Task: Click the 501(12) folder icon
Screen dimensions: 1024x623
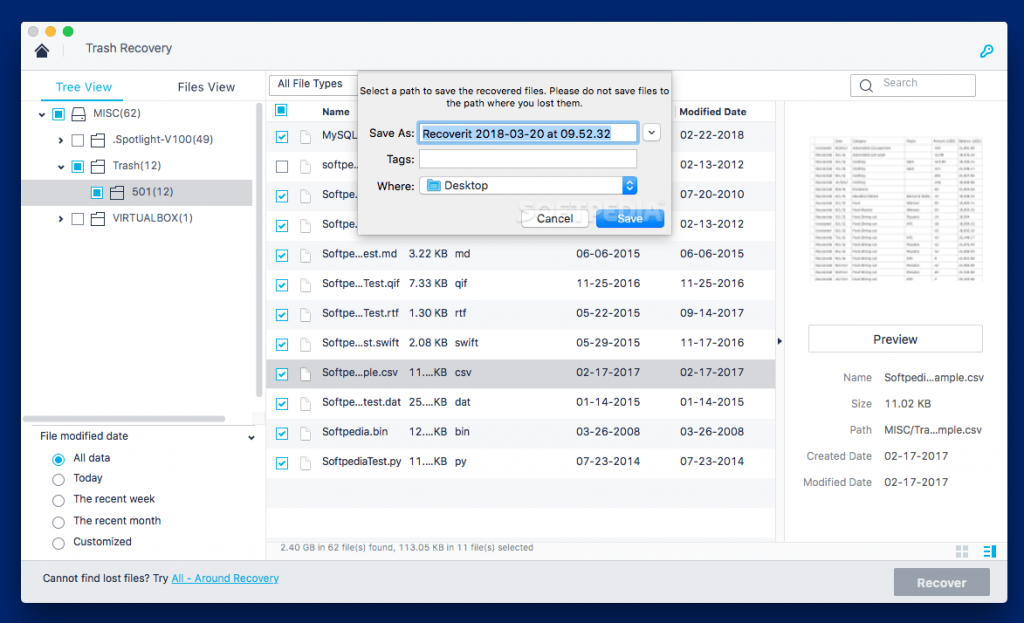Action: [118, 193]
